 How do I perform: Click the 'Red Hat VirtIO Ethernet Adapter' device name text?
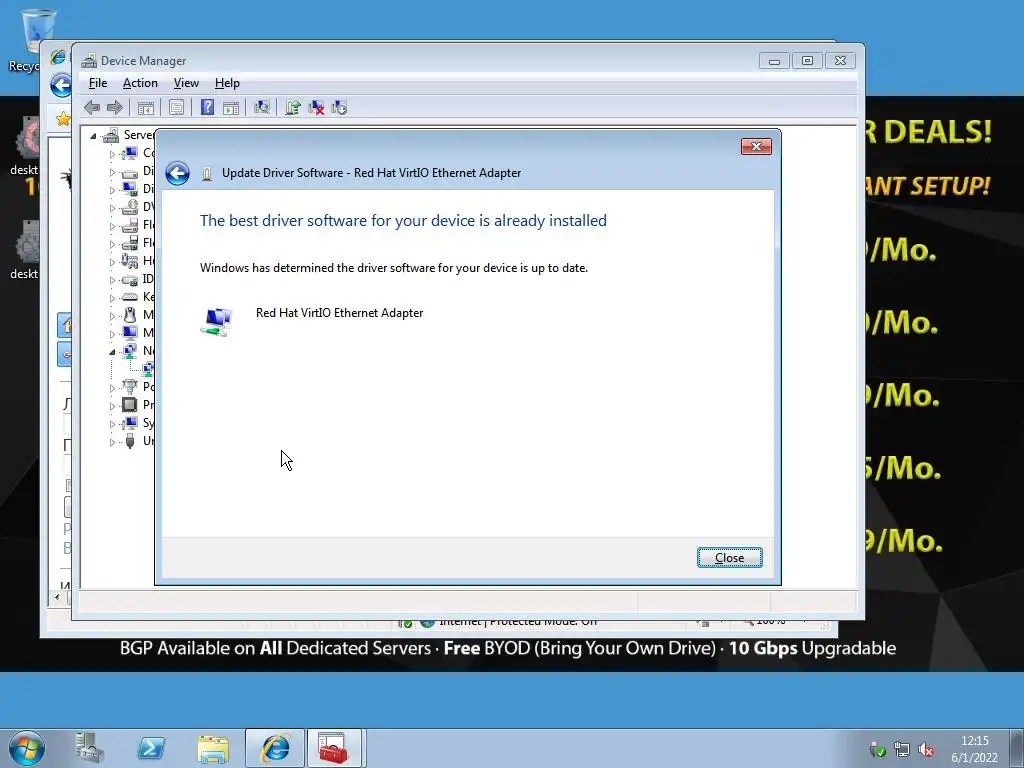pos(340,313)
